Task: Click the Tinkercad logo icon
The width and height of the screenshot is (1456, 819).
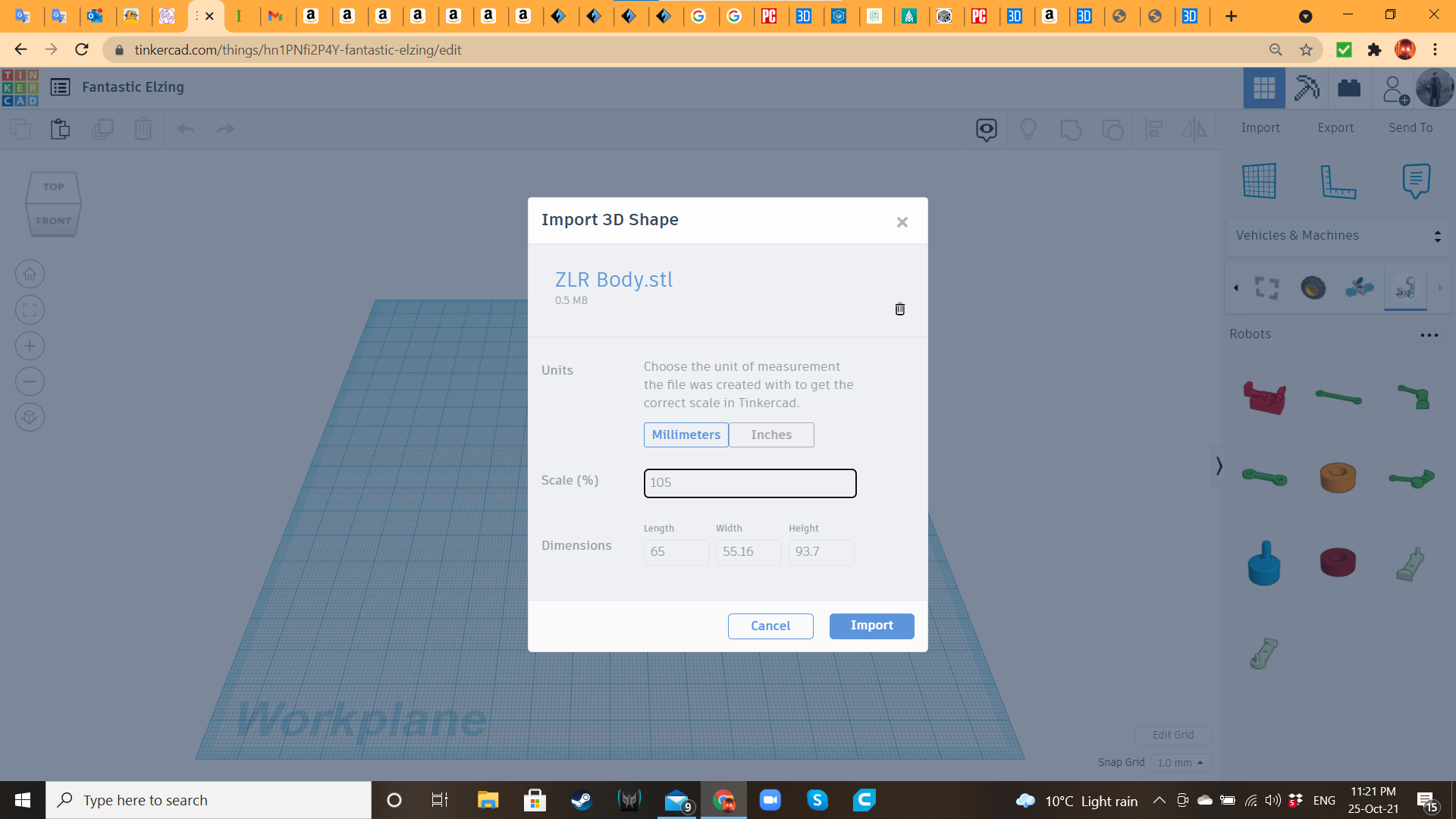Action: [x=20, y=87]
